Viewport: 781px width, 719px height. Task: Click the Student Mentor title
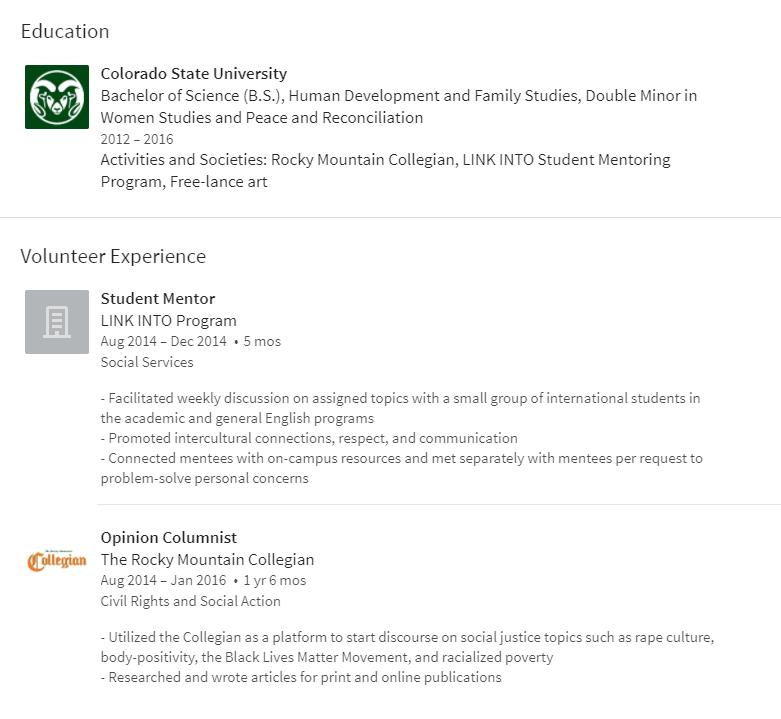coord(158,299)
